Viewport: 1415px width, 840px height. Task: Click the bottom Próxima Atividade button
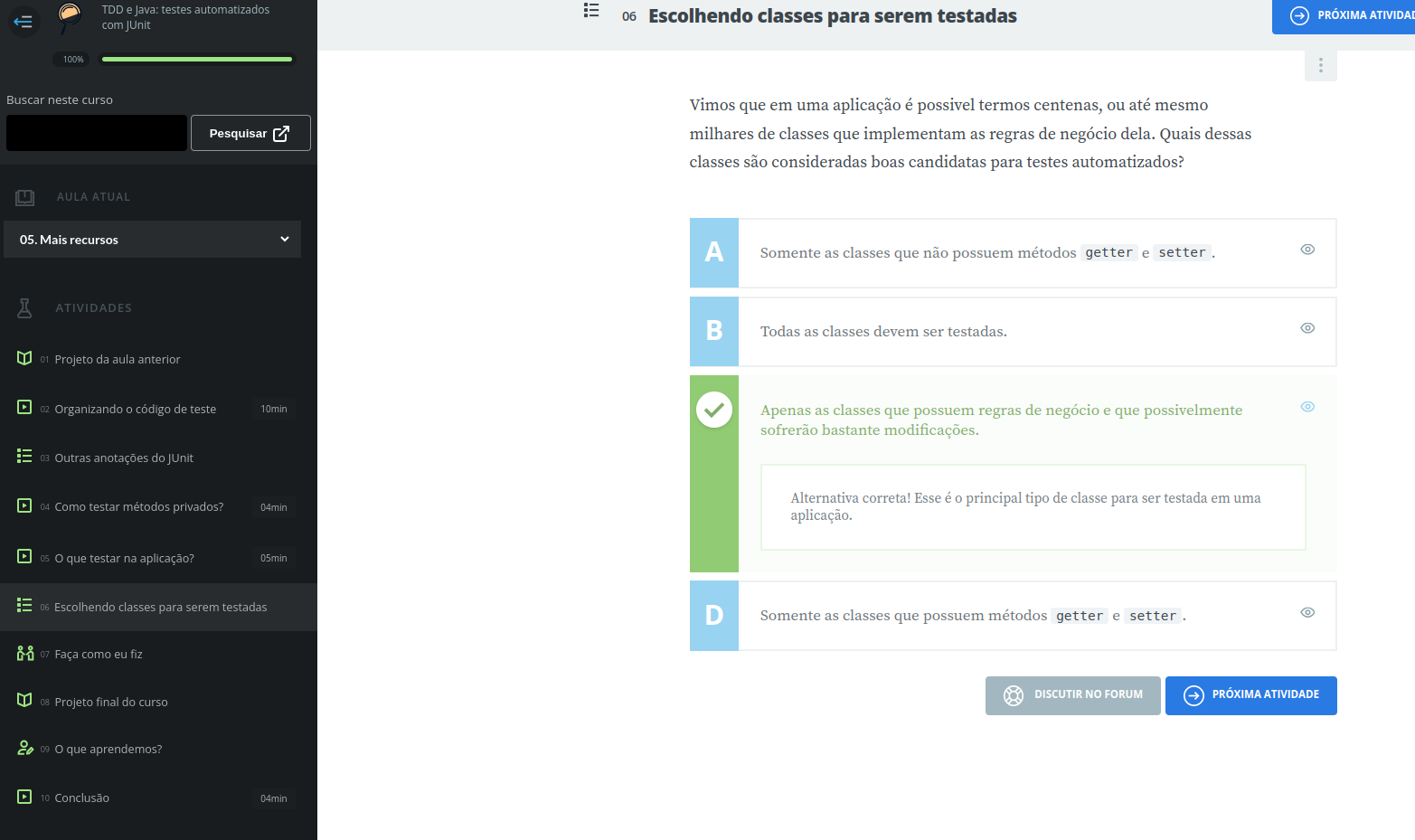point(1250,695)
